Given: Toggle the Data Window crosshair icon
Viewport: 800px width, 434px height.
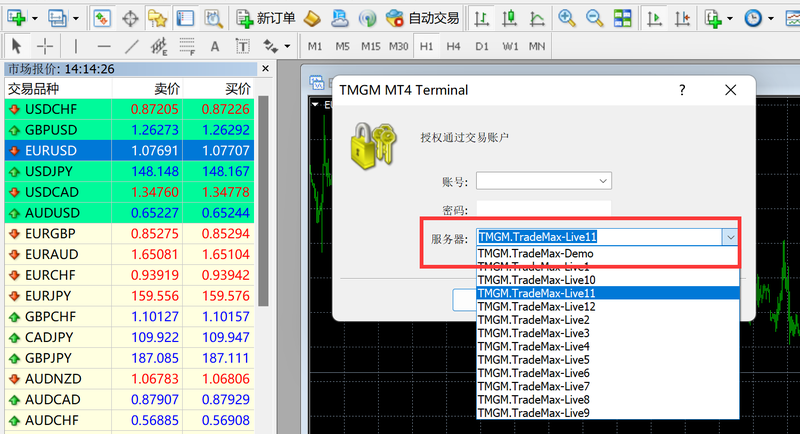Looking at the screenshot, I should tap(130, 19).
